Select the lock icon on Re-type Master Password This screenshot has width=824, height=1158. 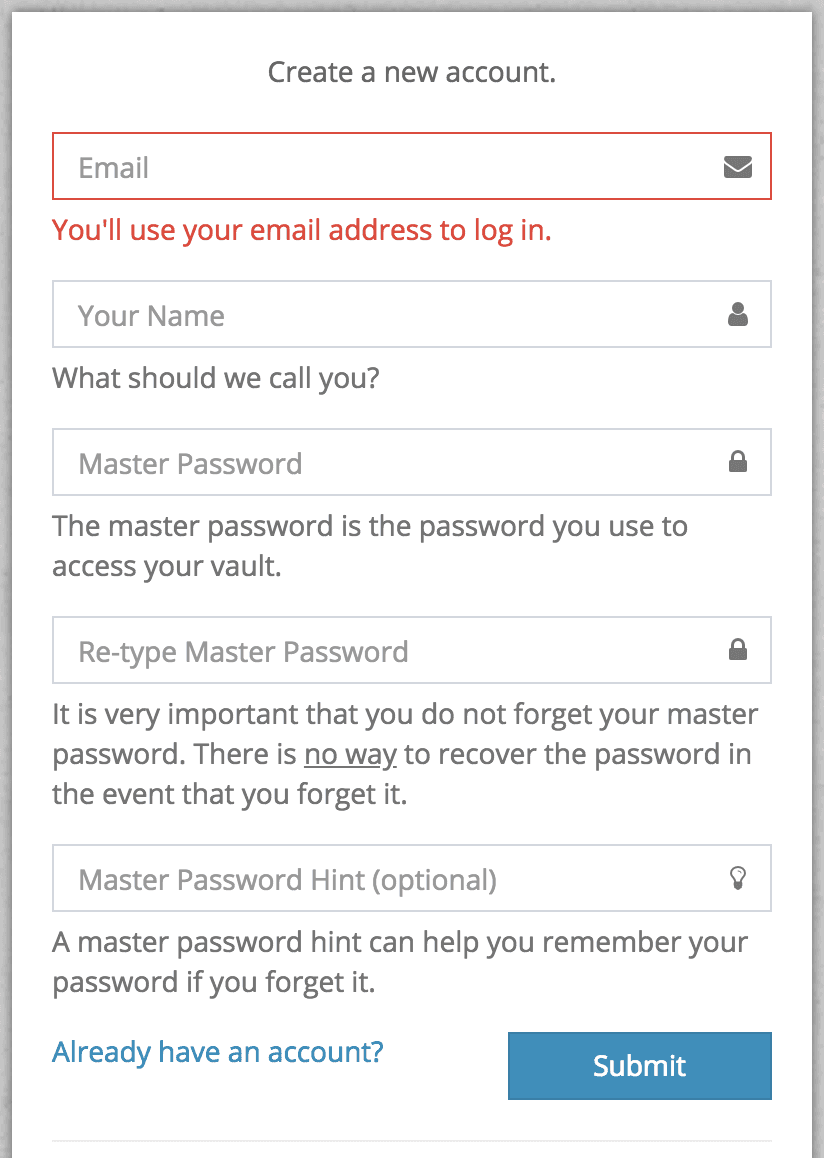click(738, 650)
